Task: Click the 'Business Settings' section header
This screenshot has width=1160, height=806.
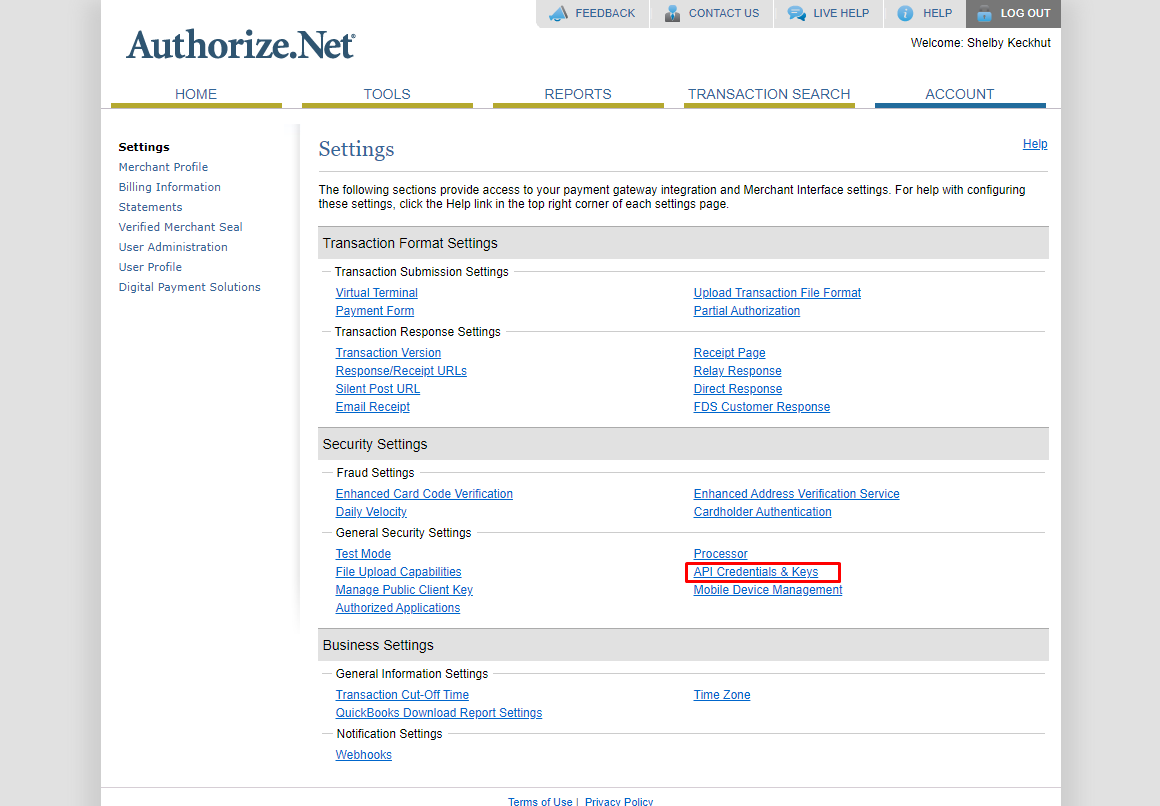Action: (684, 645)
